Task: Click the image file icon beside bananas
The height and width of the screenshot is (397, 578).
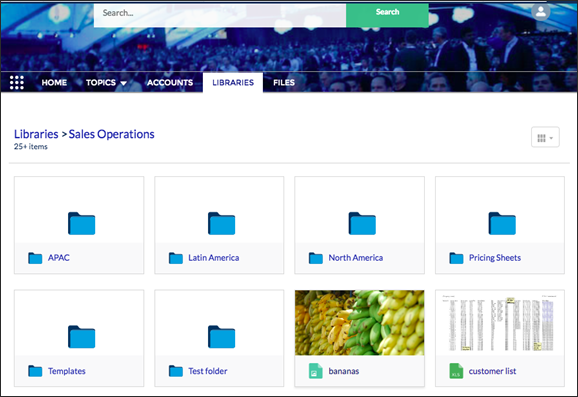Action: pos(316,371)
